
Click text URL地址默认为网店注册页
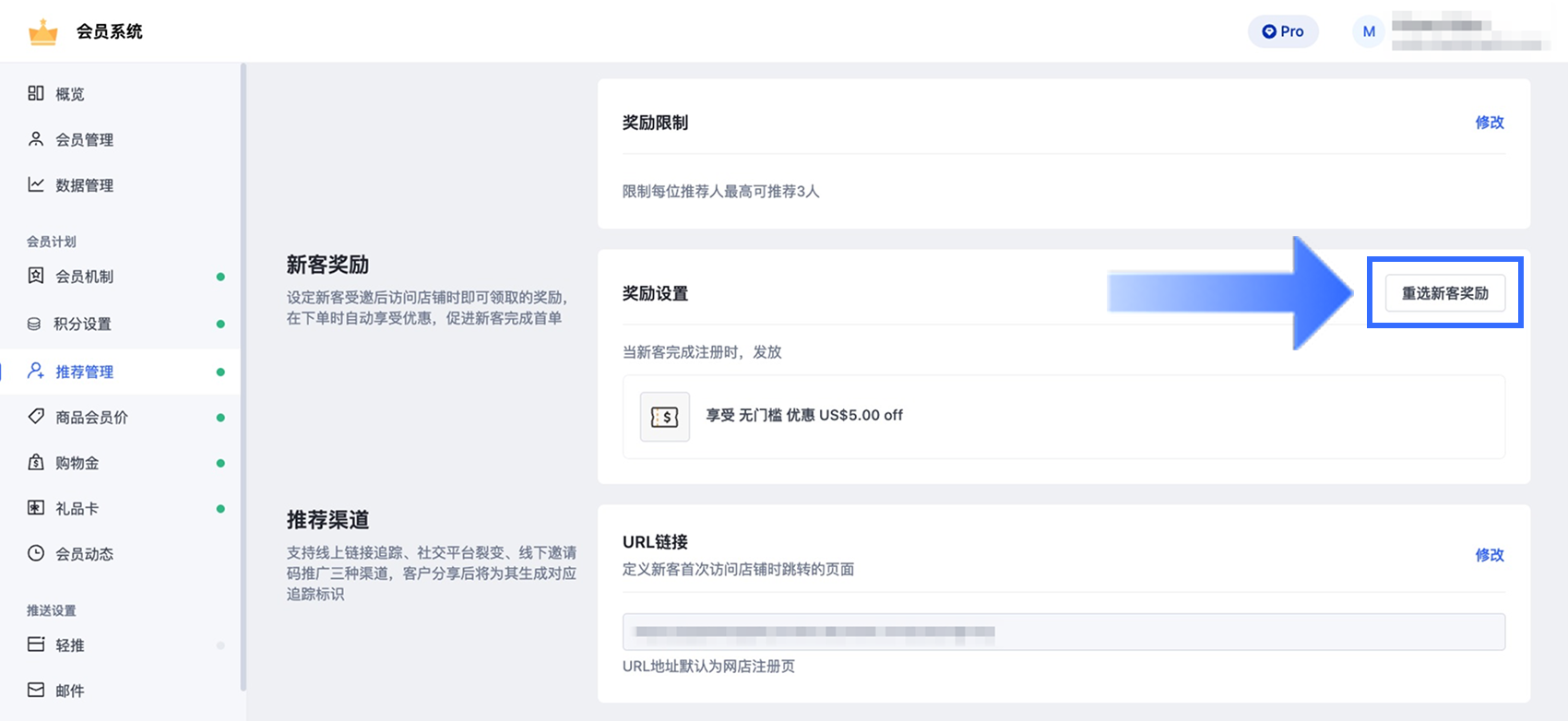pyautogui.click(x=708, y=666)
